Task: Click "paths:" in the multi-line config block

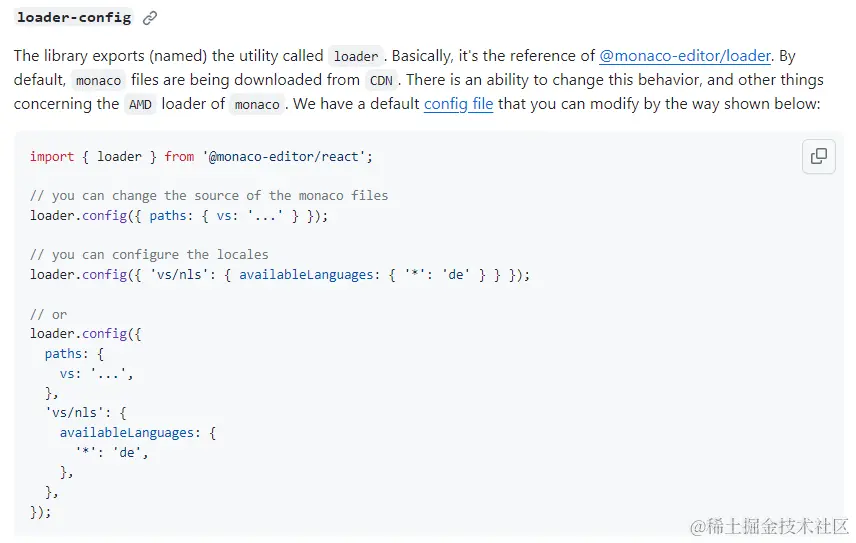Action: pyautogui.click(x=66, y=354)
